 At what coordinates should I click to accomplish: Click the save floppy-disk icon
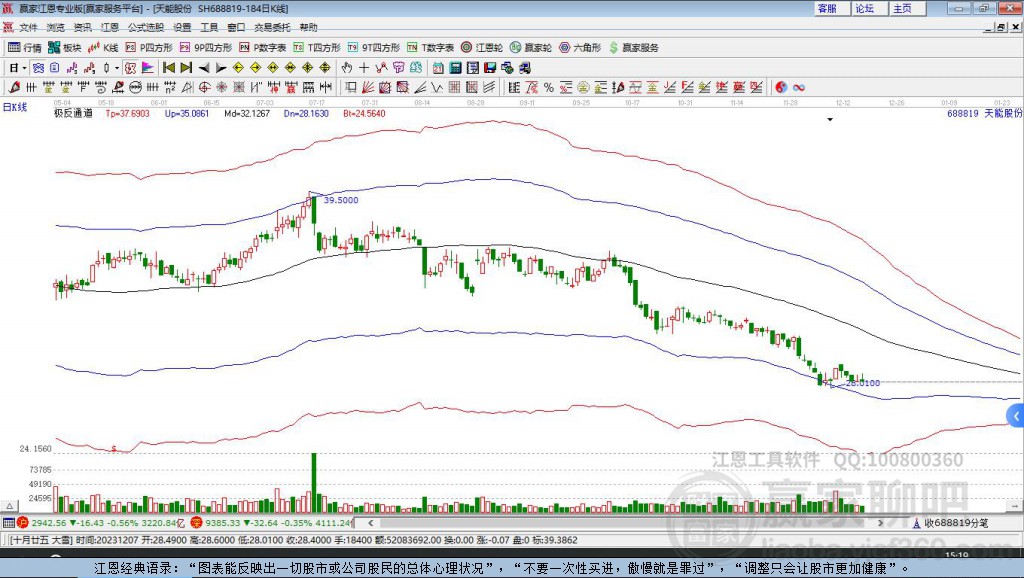click(x=490, y=67)
